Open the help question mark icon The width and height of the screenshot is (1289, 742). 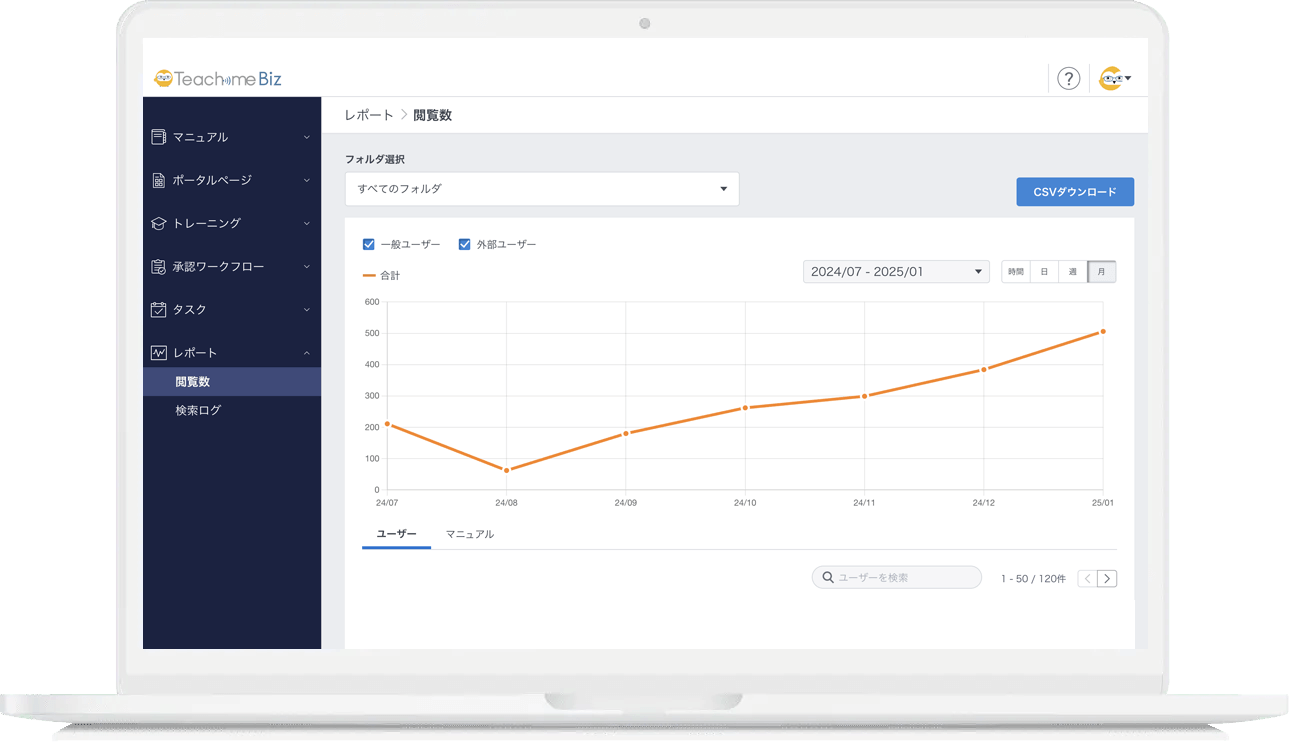pyautogui.click(x=1068, y=79)
